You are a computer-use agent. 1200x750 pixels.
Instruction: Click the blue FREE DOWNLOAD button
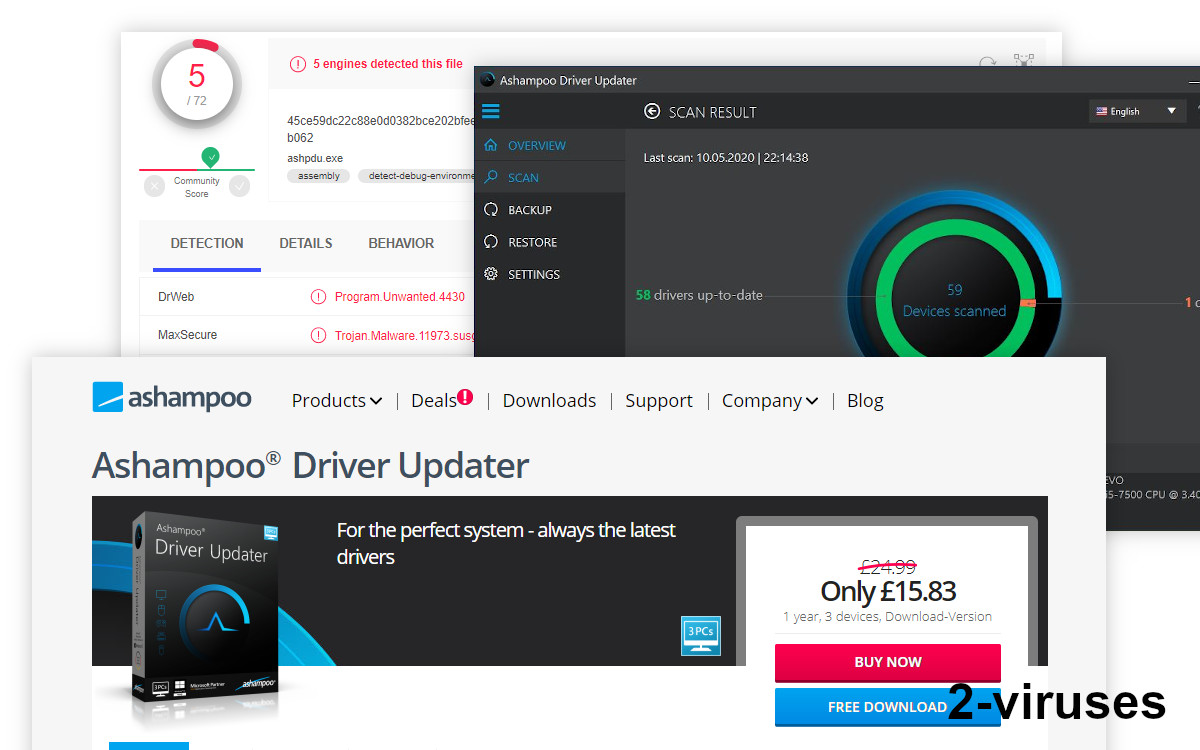pyautogui.click(x=888, y=707)
